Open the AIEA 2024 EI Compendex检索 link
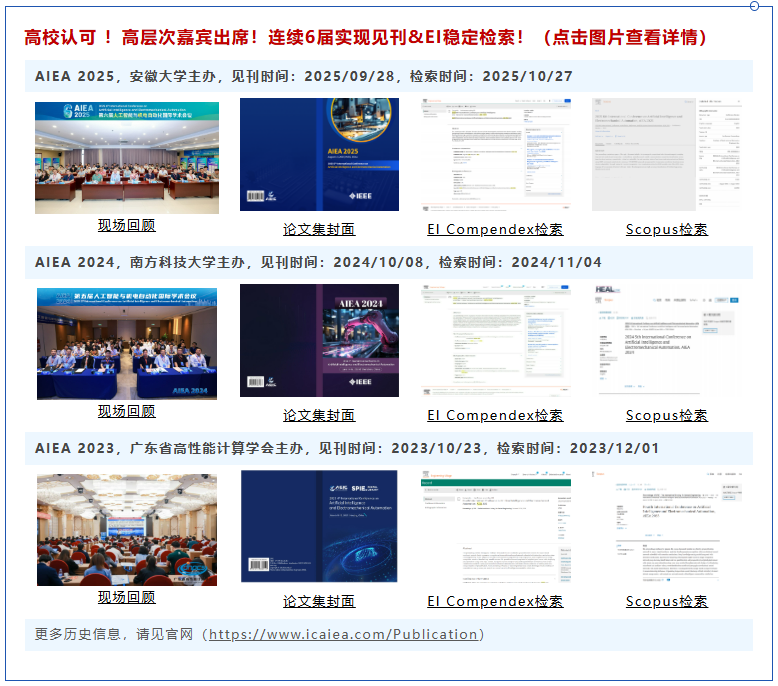Viewport: 778px width, 686px height. click(495, 415)
